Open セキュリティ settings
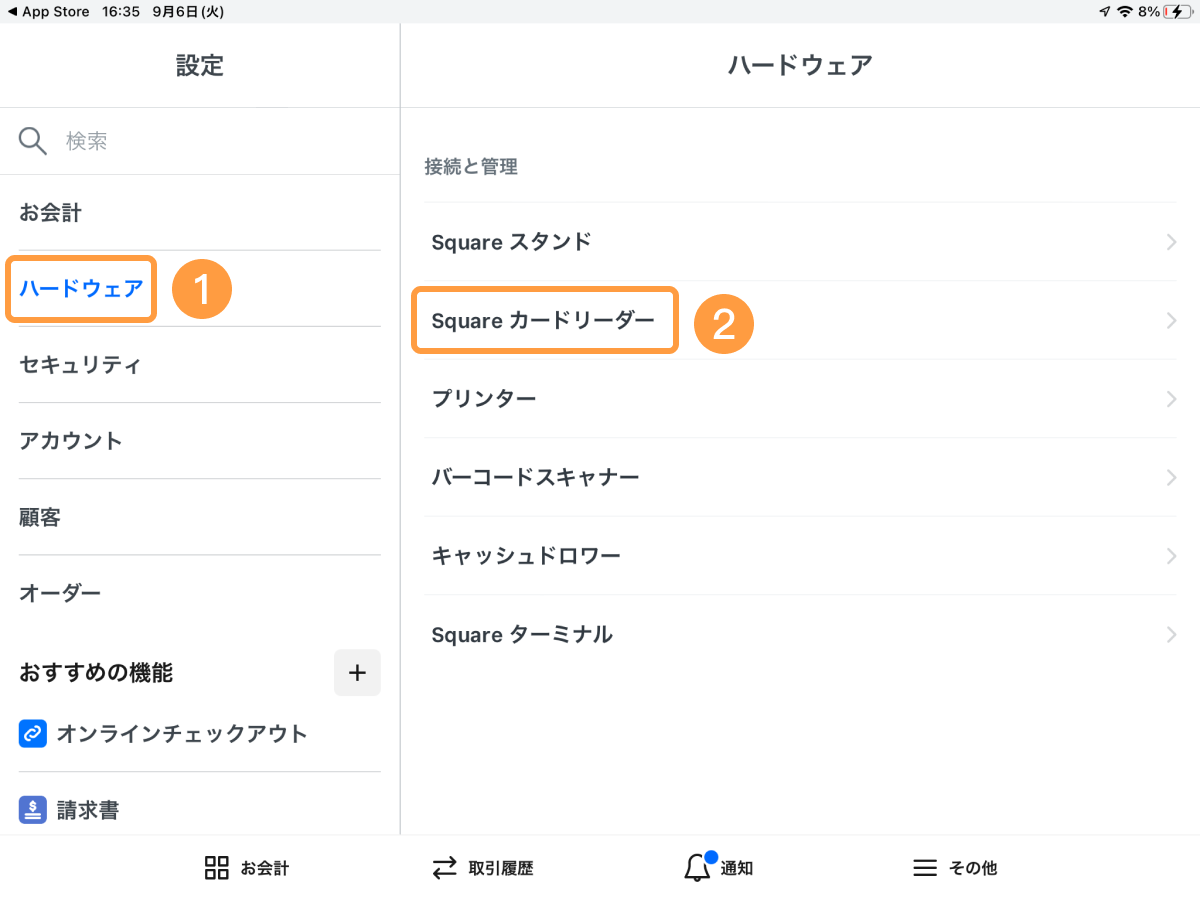This screenshot has width=1200, height=900. pyautogui.click(x=200, y=365)
